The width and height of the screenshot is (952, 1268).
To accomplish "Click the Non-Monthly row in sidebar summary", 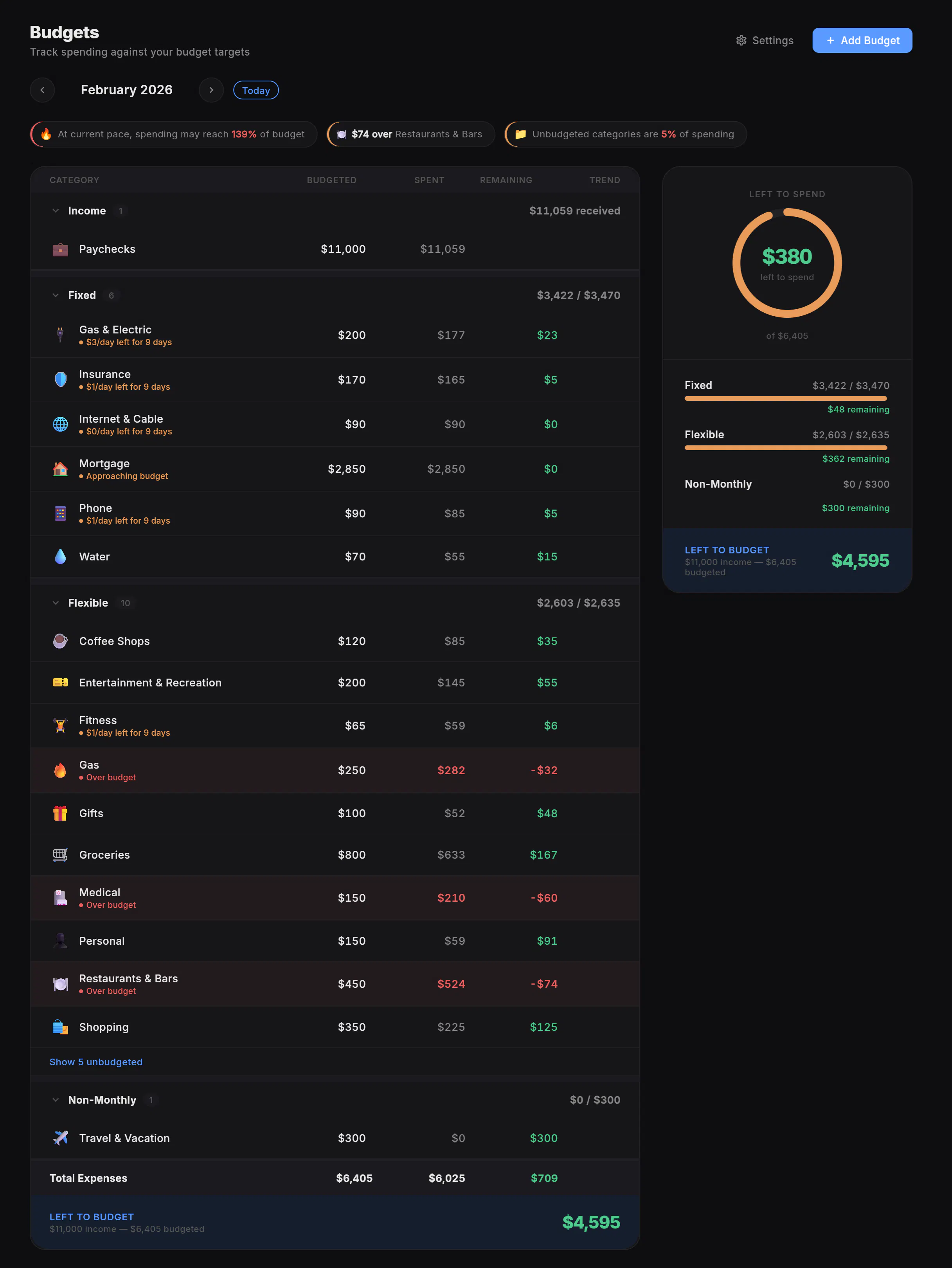I will (787, 496).
